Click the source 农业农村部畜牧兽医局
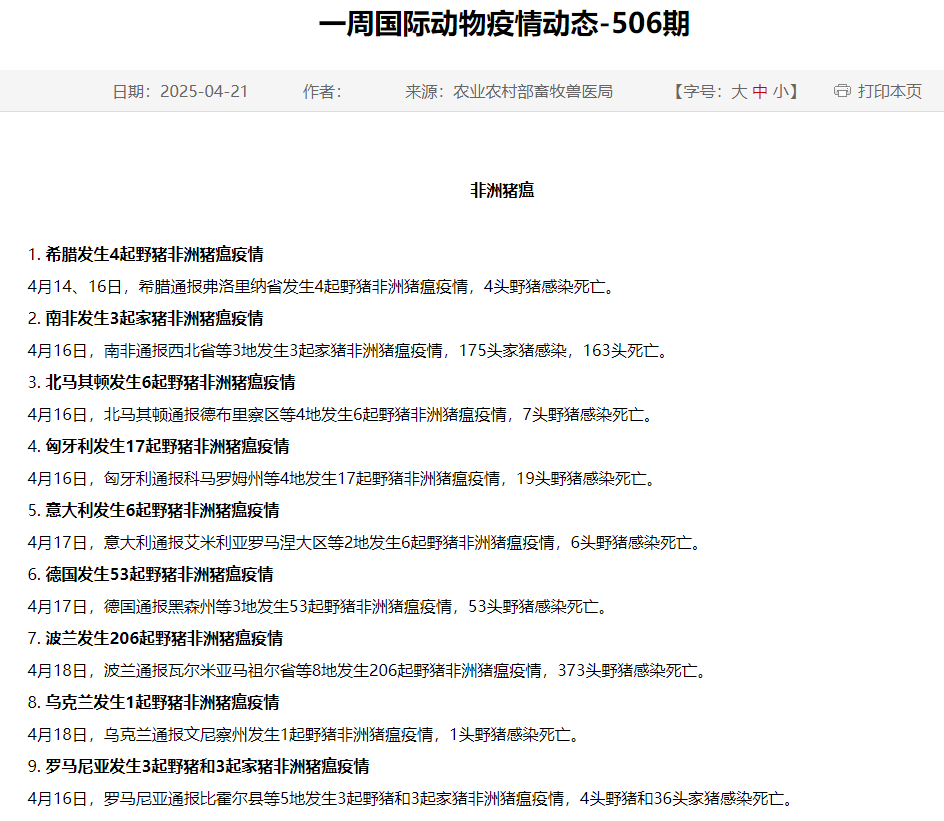The image size is (944, 821). click(533, 91)
